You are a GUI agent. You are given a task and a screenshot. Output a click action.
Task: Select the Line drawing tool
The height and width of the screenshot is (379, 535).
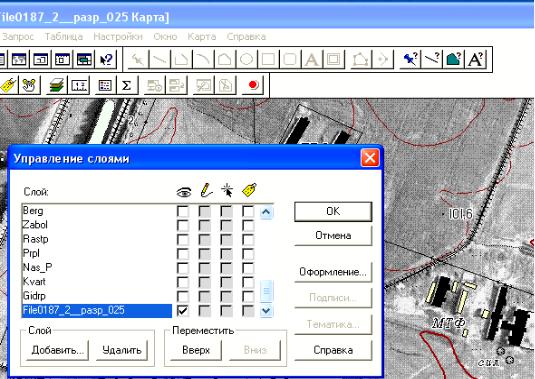160,60
